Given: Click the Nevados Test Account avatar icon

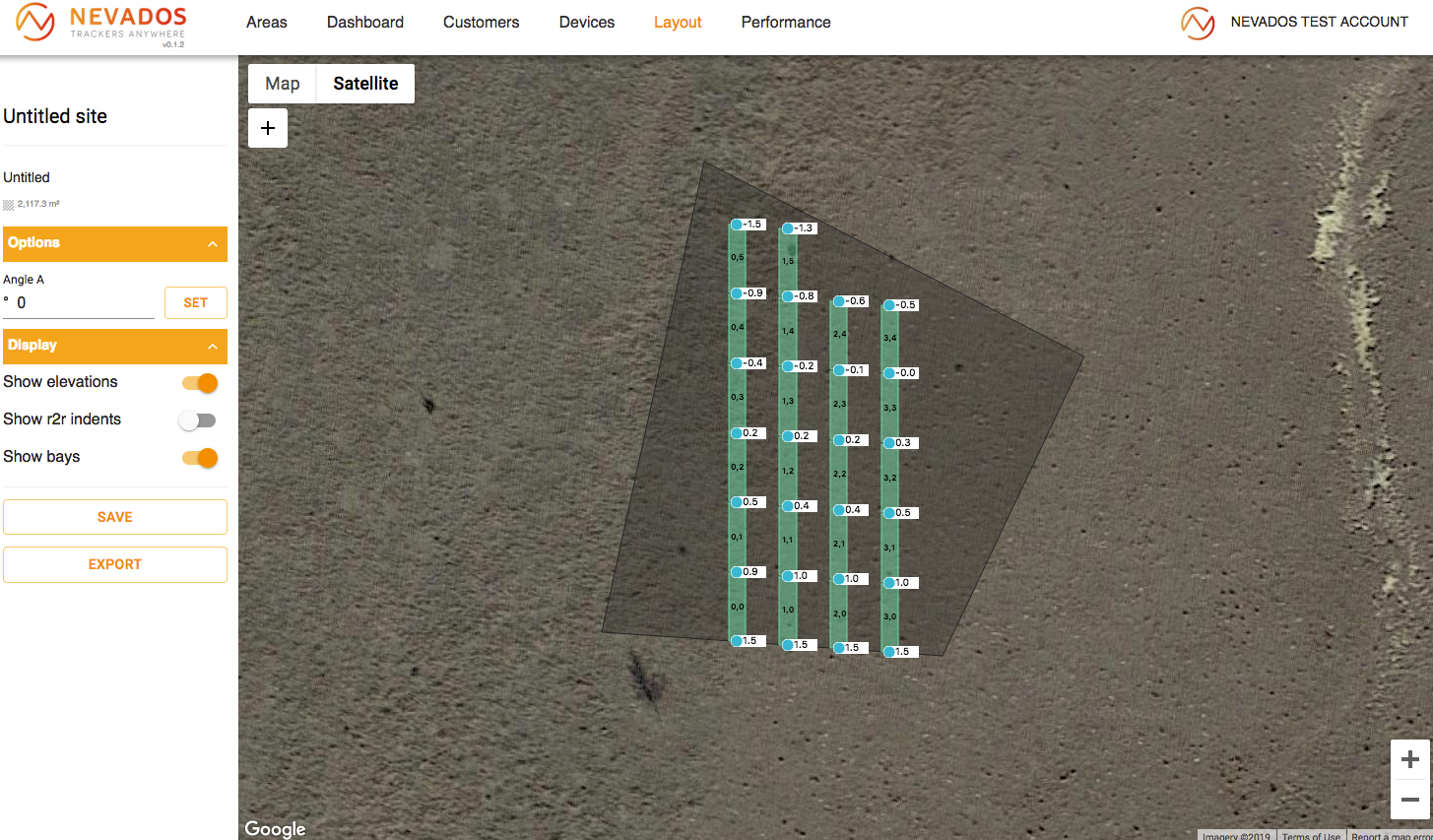Looking at the screenshot, I should click(x=1197, y=23).
